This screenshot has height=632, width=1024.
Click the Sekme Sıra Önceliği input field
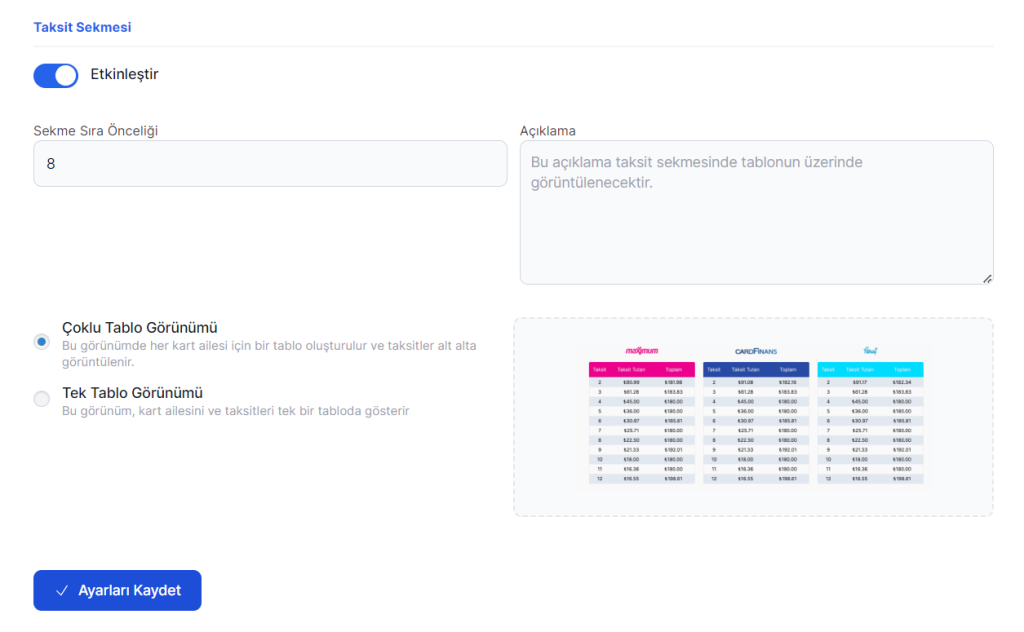(x=270, y=163)
